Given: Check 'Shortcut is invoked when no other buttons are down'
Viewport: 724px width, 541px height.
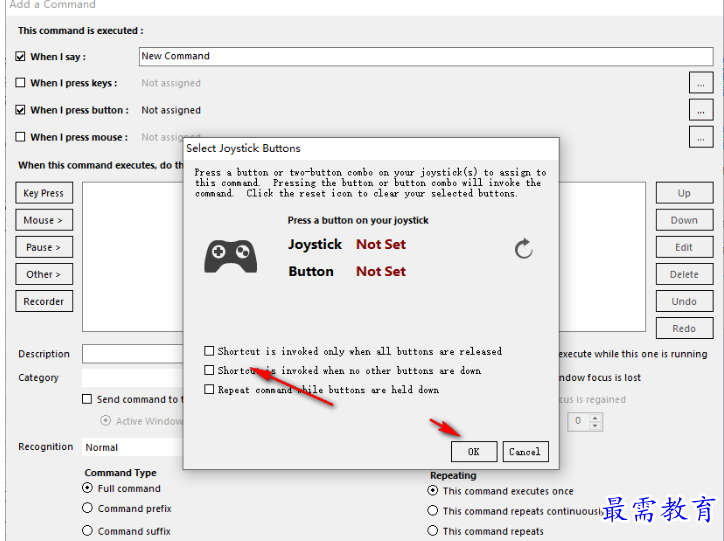Looking at the screenshot, I should click(209, 370).
